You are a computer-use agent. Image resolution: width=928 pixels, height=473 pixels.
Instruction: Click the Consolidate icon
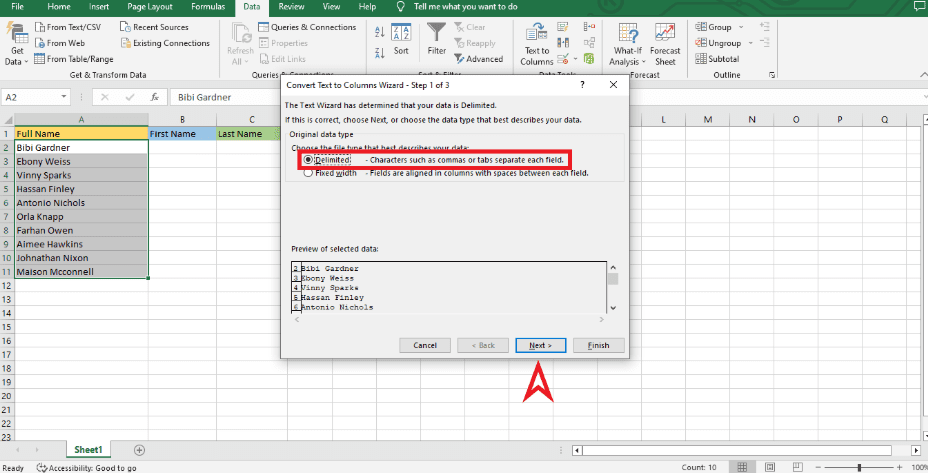(x=589, y=27)
